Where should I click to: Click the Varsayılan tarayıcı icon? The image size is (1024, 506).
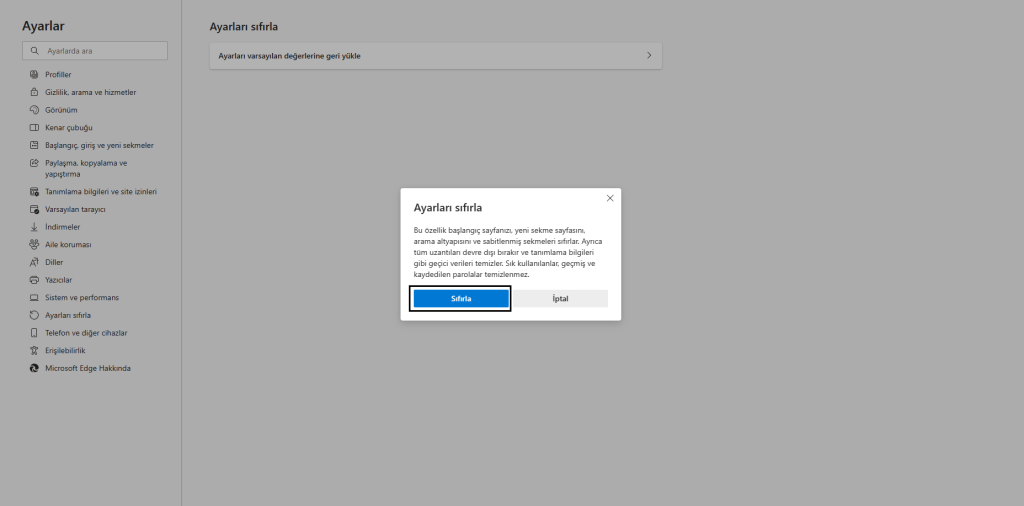point(34,210)
